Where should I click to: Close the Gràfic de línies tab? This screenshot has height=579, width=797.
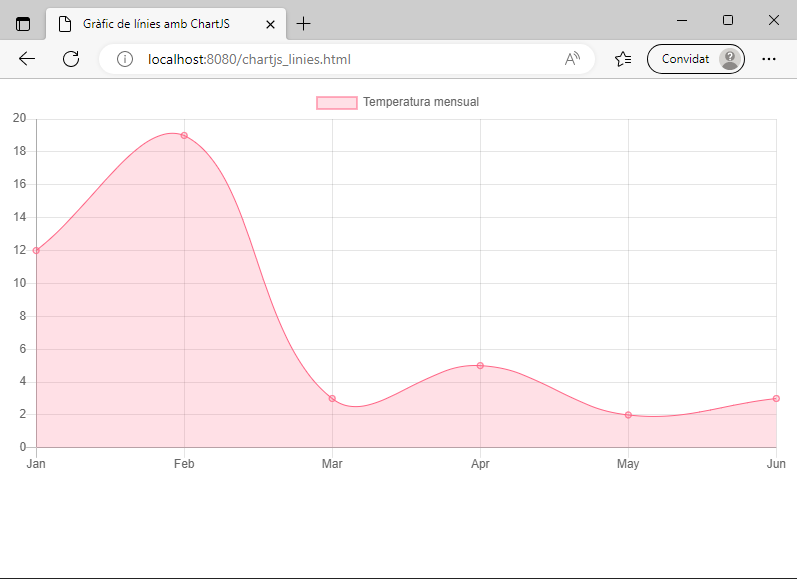pos(270,23)
